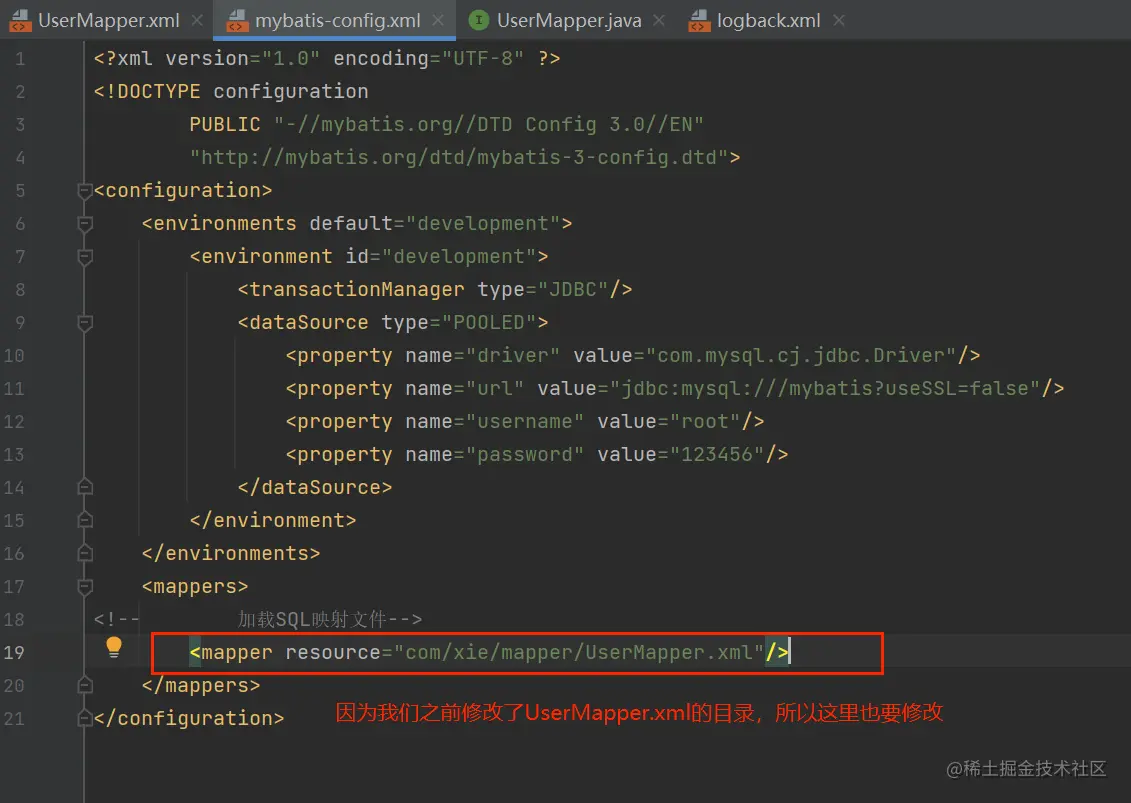This screenshot has width=1131, height=803.
Task: Click the "UTF-8" encoding value
Action: [483, 58]
